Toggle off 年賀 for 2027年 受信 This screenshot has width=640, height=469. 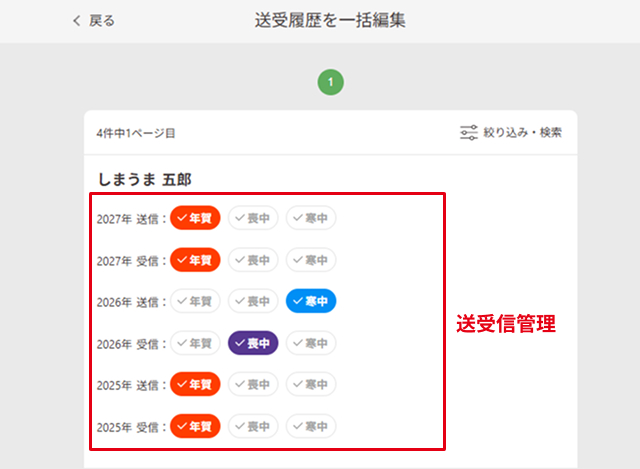point(195,260)
